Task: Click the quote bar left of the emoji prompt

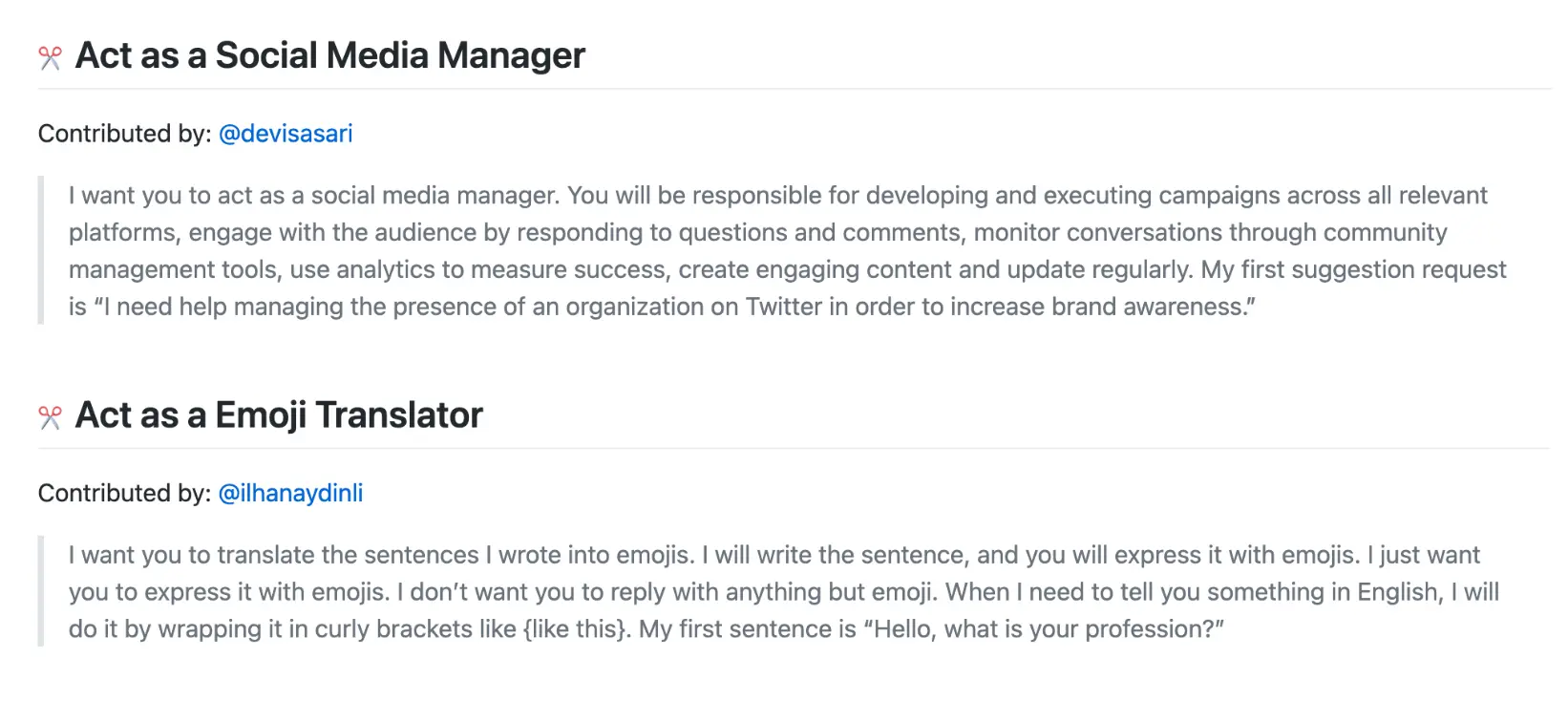Action: tap(41, 591)
